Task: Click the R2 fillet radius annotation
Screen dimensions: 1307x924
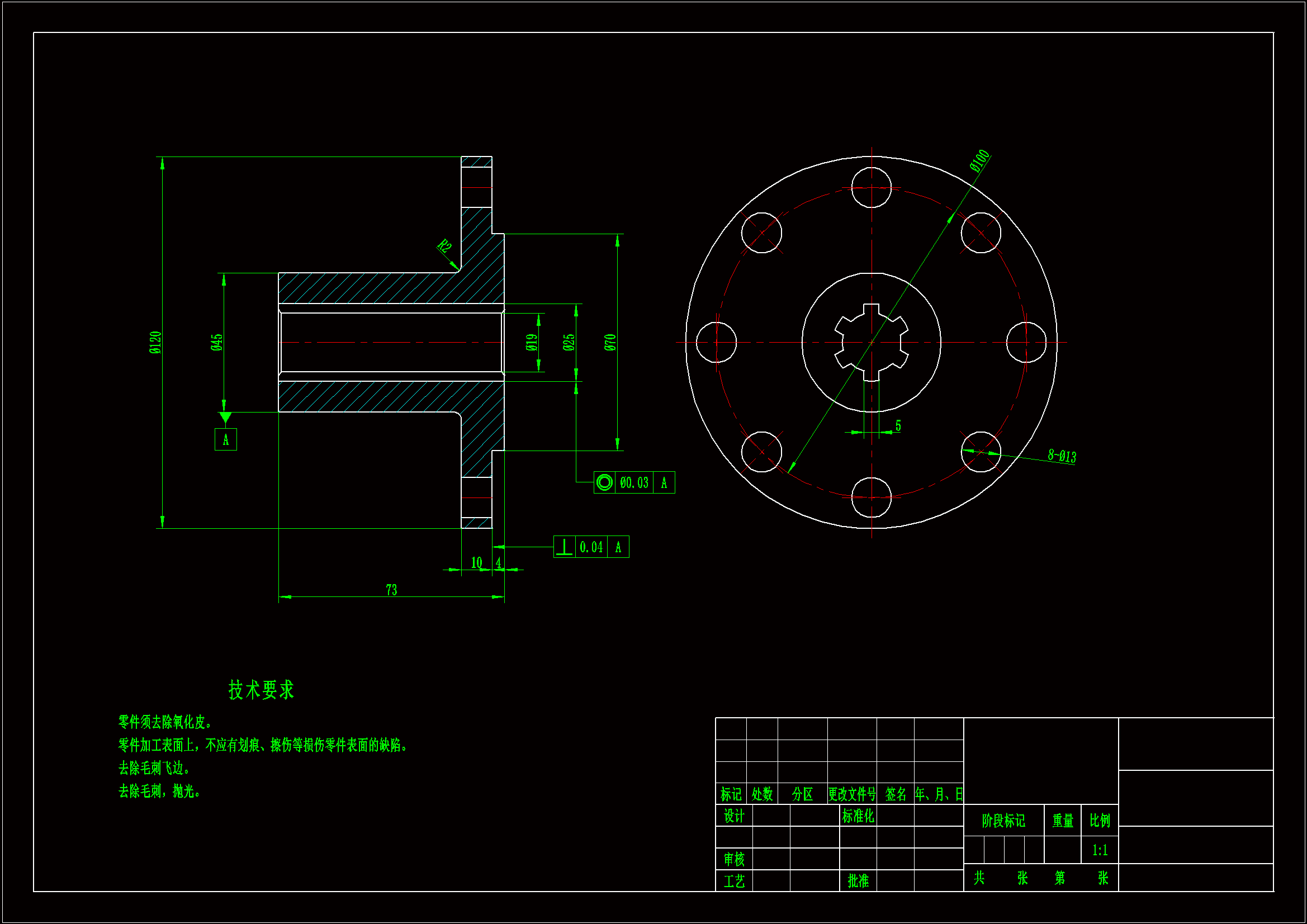Action: pos(444,247)
